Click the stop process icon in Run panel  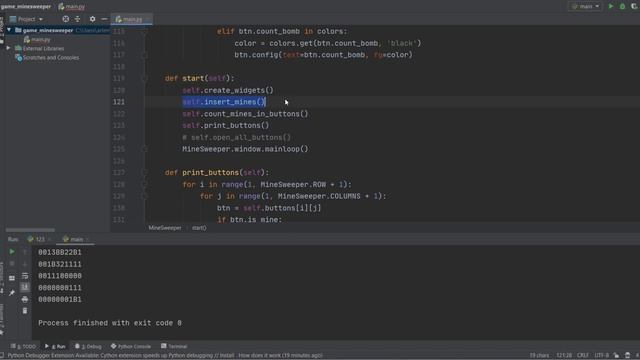point(12,264)
